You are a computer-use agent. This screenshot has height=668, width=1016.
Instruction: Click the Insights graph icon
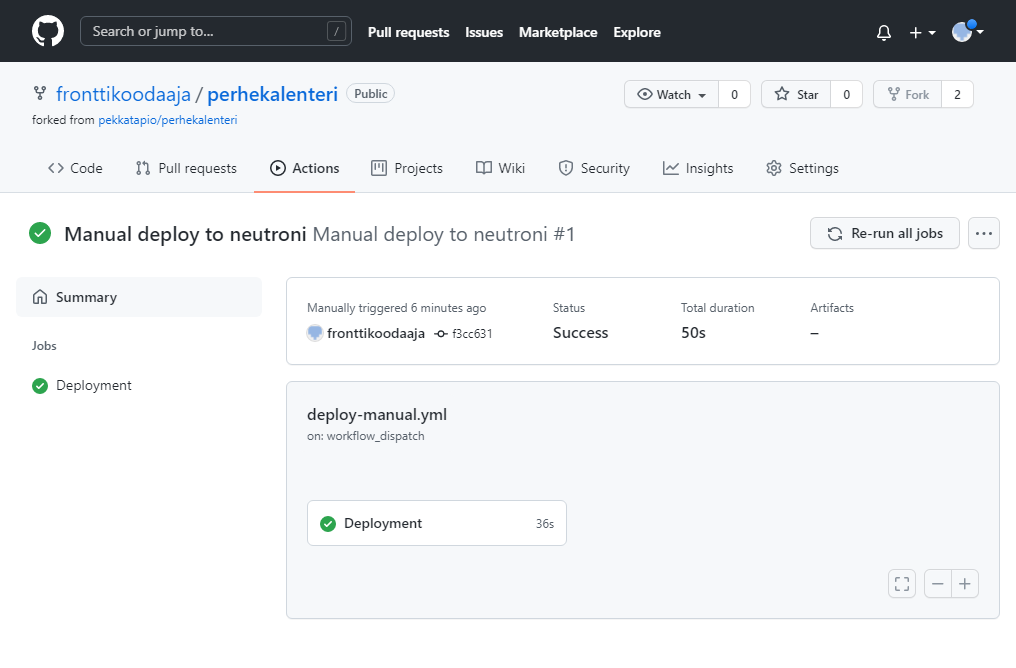(671, 168)
